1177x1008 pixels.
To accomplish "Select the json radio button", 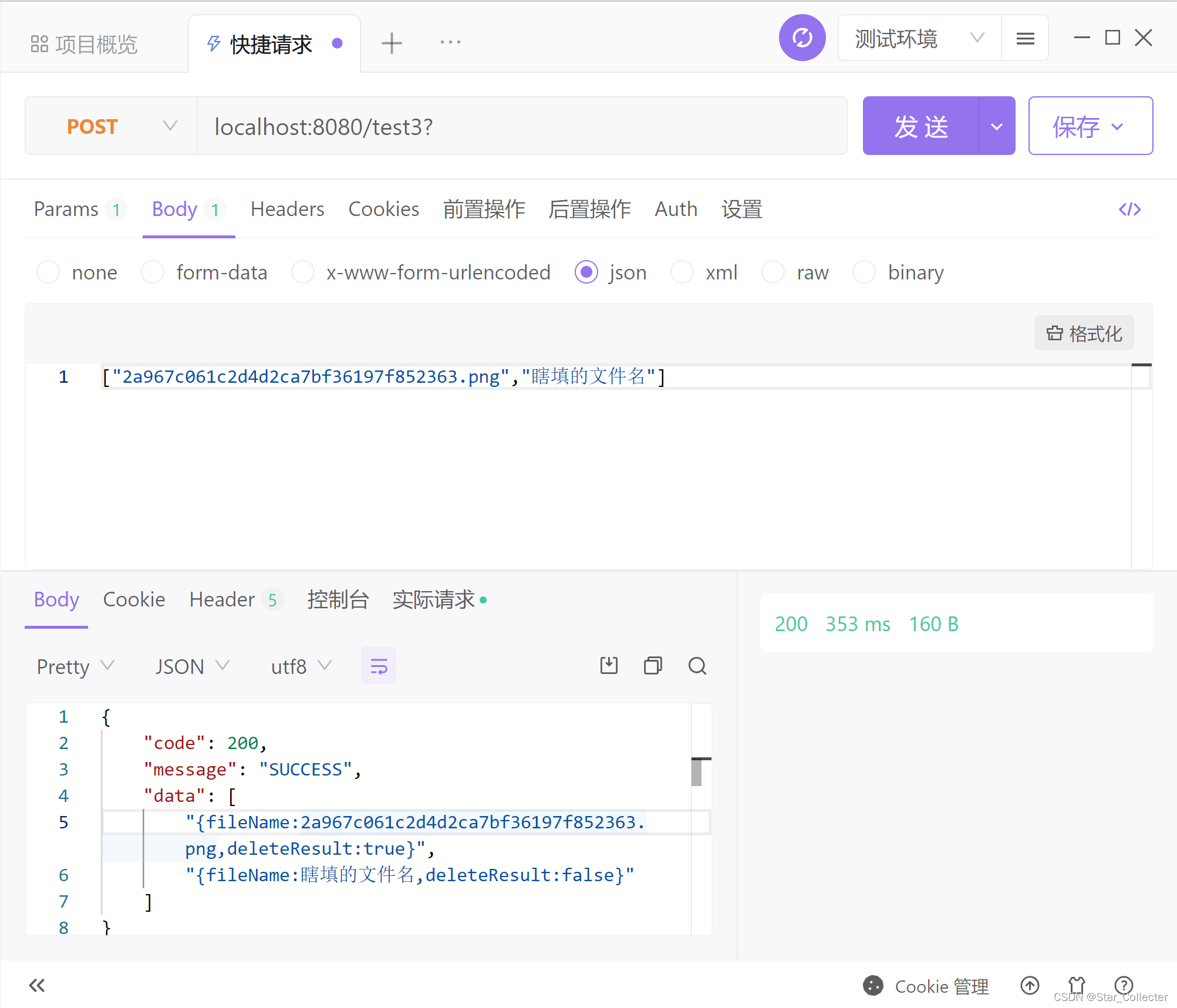I will pyautogui.click(x=585, y=273).
